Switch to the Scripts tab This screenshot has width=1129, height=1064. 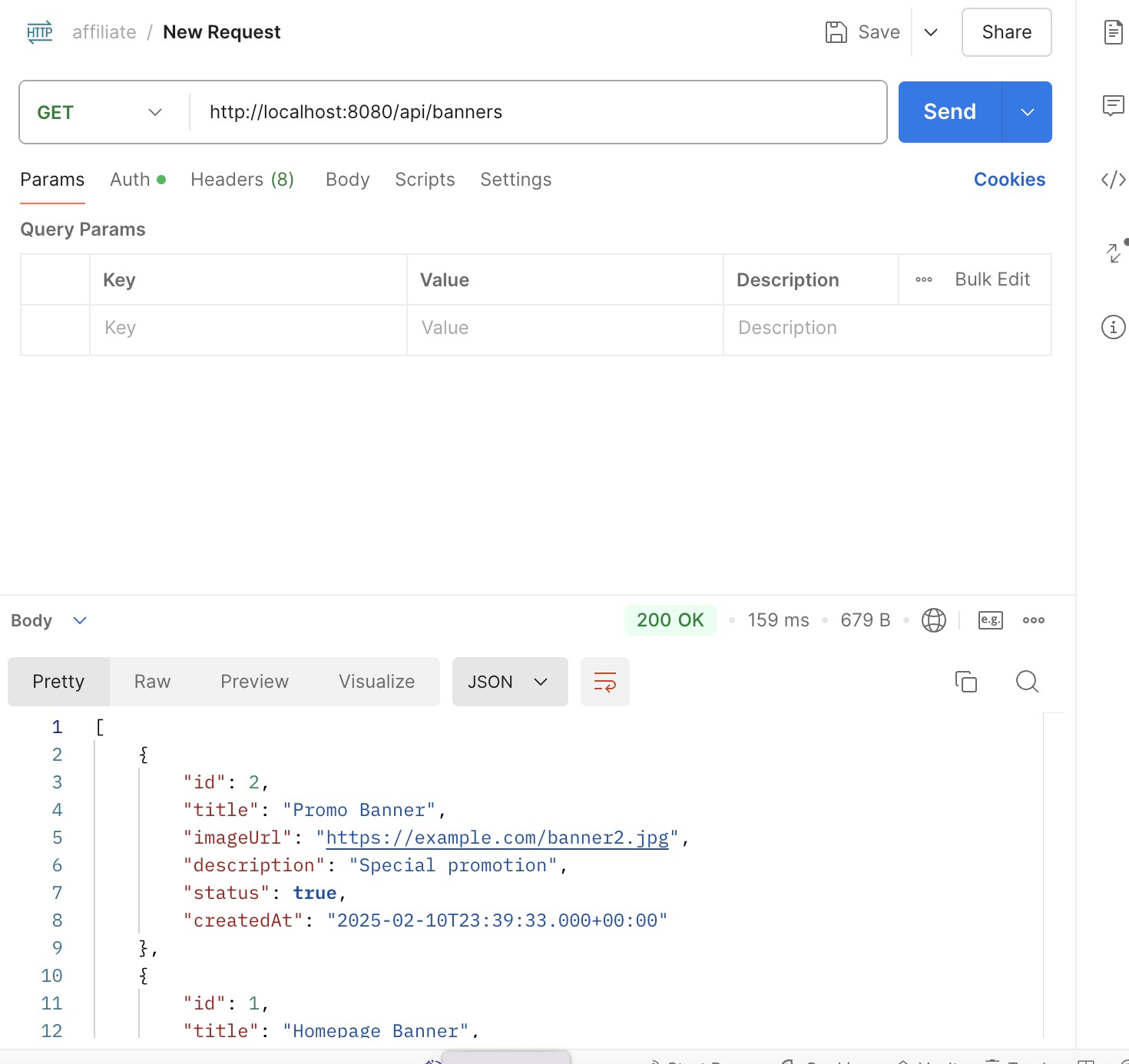pos(425,180)
